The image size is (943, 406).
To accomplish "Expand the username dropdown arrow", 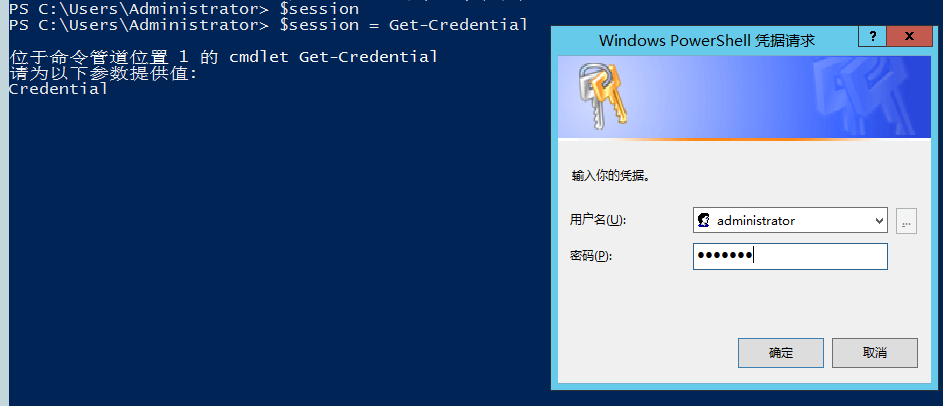I will 880,221.
